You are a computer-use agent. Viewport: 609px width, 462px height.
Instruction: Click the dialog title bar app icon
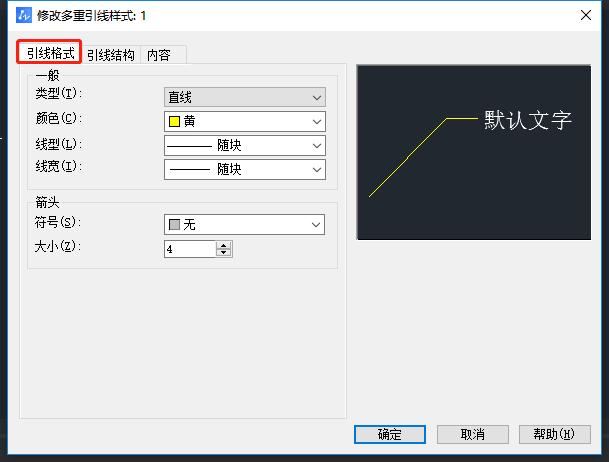tap(24, 16)
